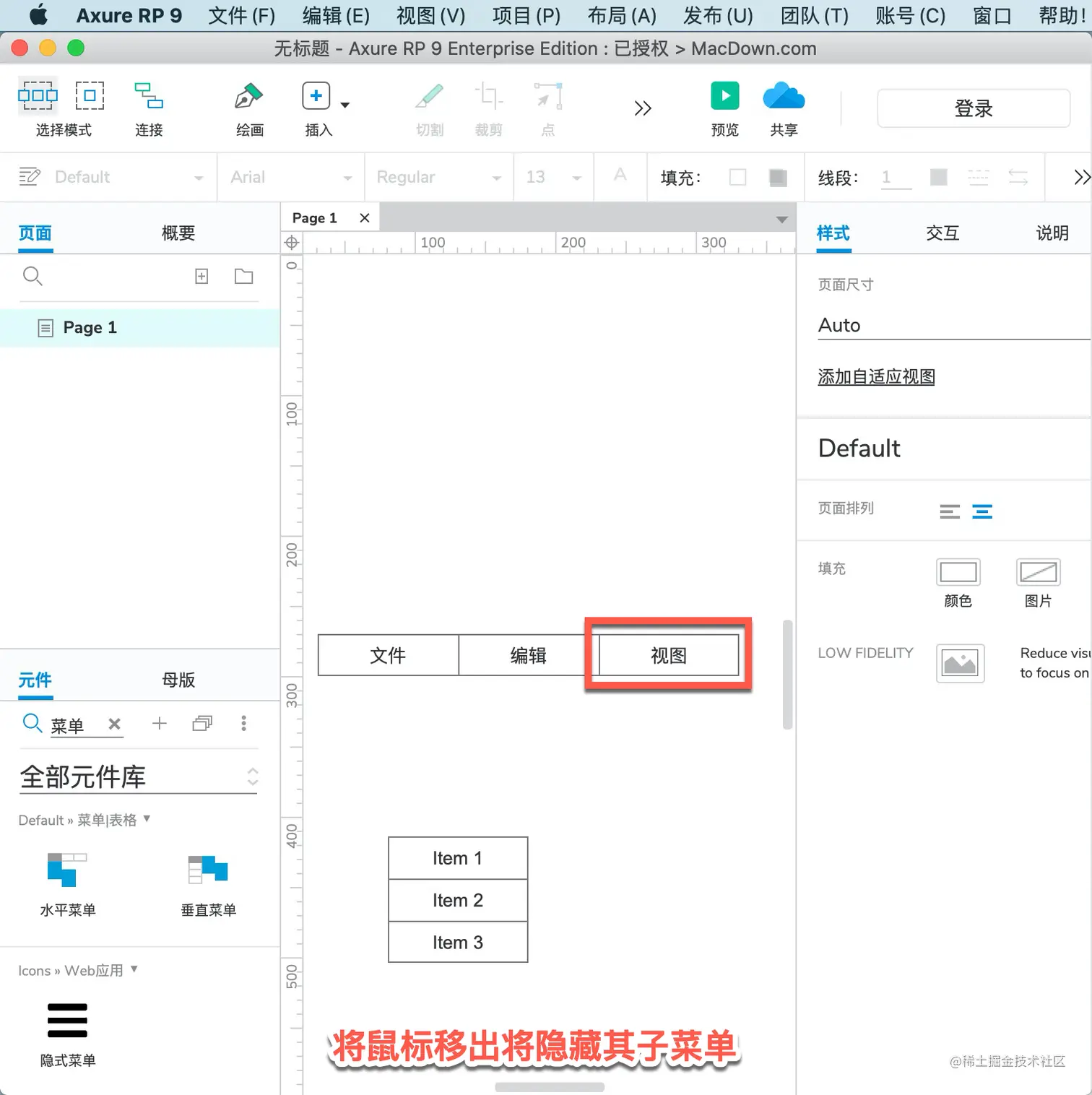Select the 垂直菜单 vertical menu widget
This screenshot has width=1092, height=1095.
click(x=208, y=883)
